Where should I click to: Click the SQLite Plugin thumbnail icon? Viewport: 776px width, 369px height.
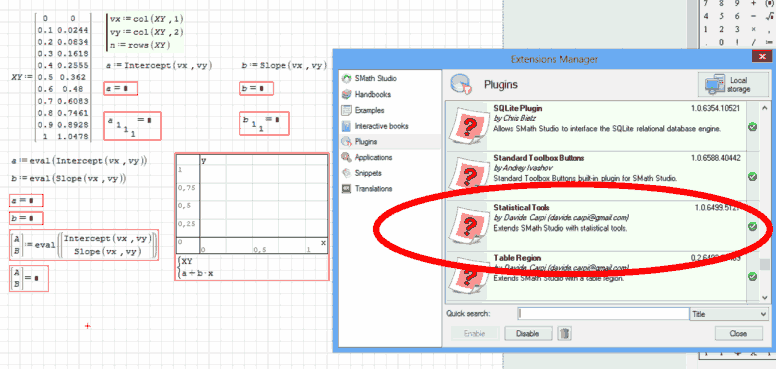tap(467, 125)
